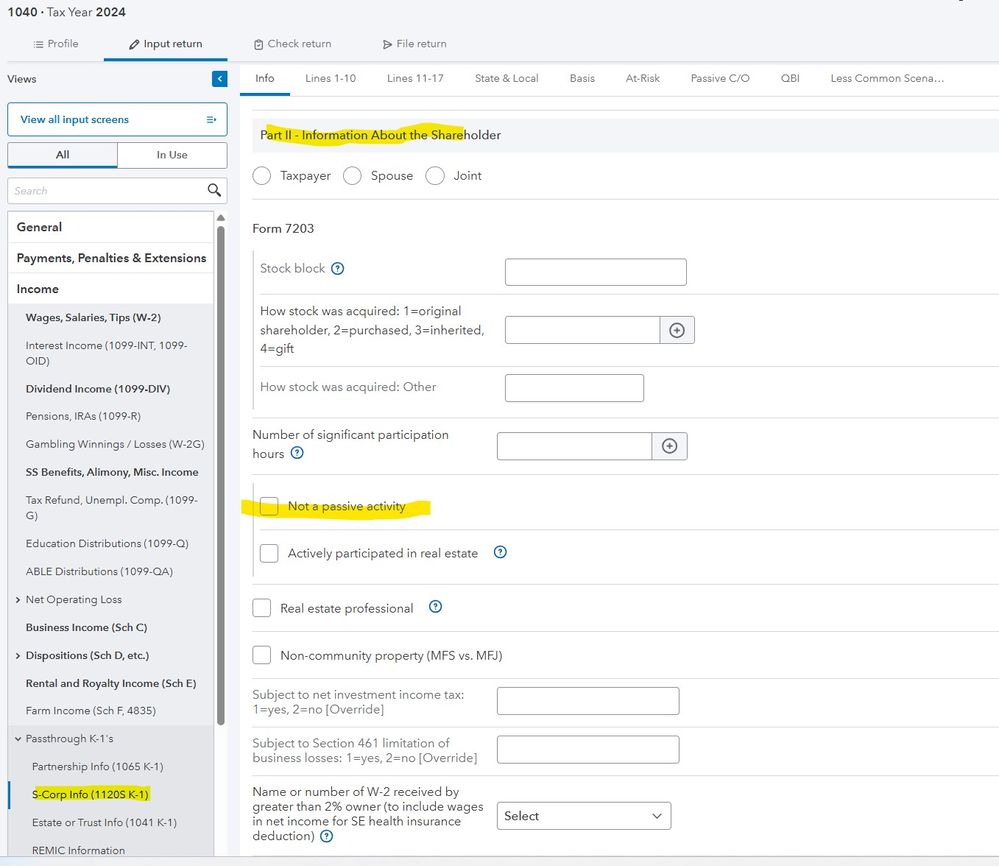Select the Taxpayer radio button

point(262,176)
